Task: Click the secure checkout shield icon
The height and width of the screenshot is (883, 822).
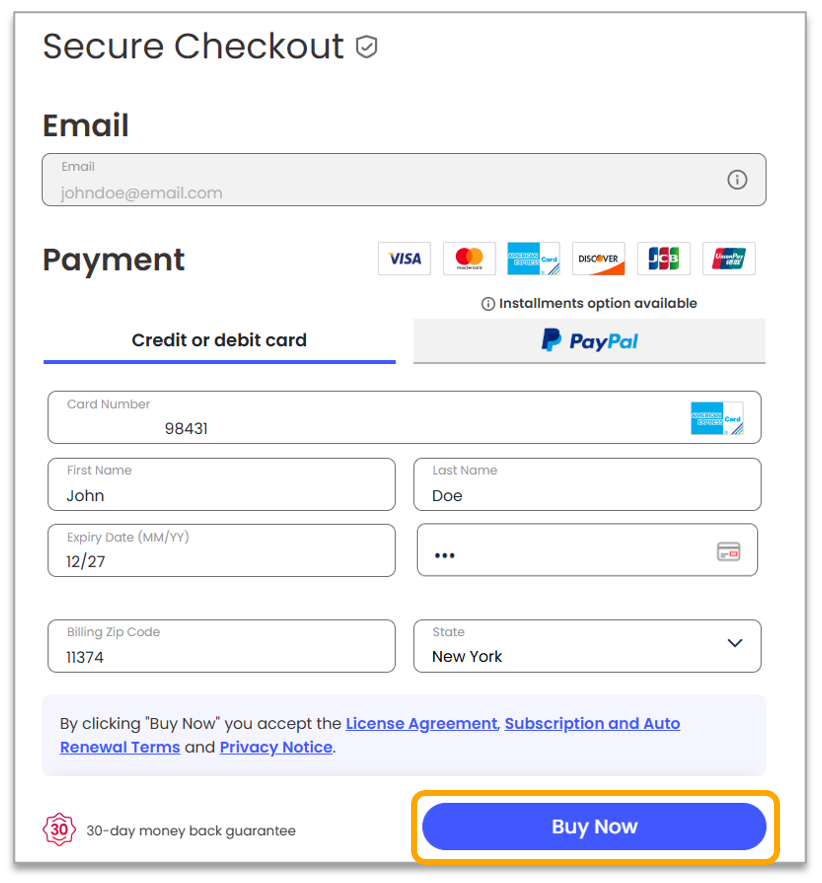Action: 367,47
